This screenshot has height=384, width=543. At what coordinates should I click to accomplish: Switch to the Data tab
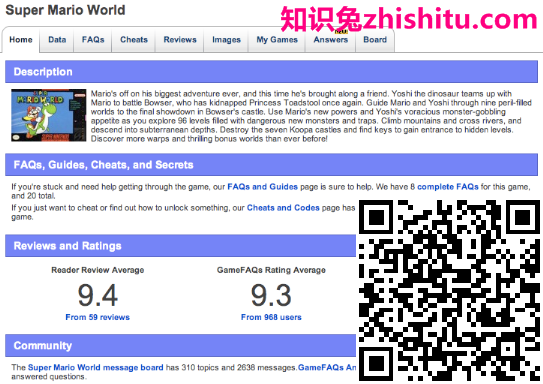[x=57, y=40]
